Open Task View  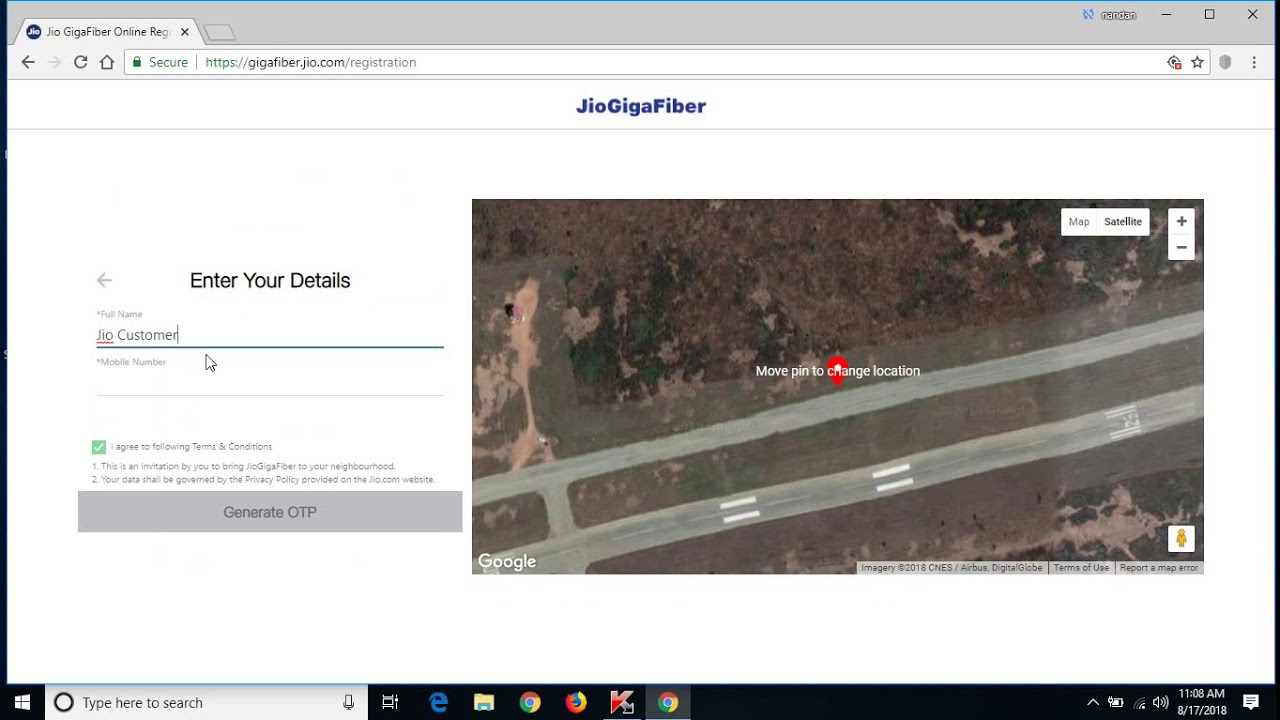click(390, 702)
